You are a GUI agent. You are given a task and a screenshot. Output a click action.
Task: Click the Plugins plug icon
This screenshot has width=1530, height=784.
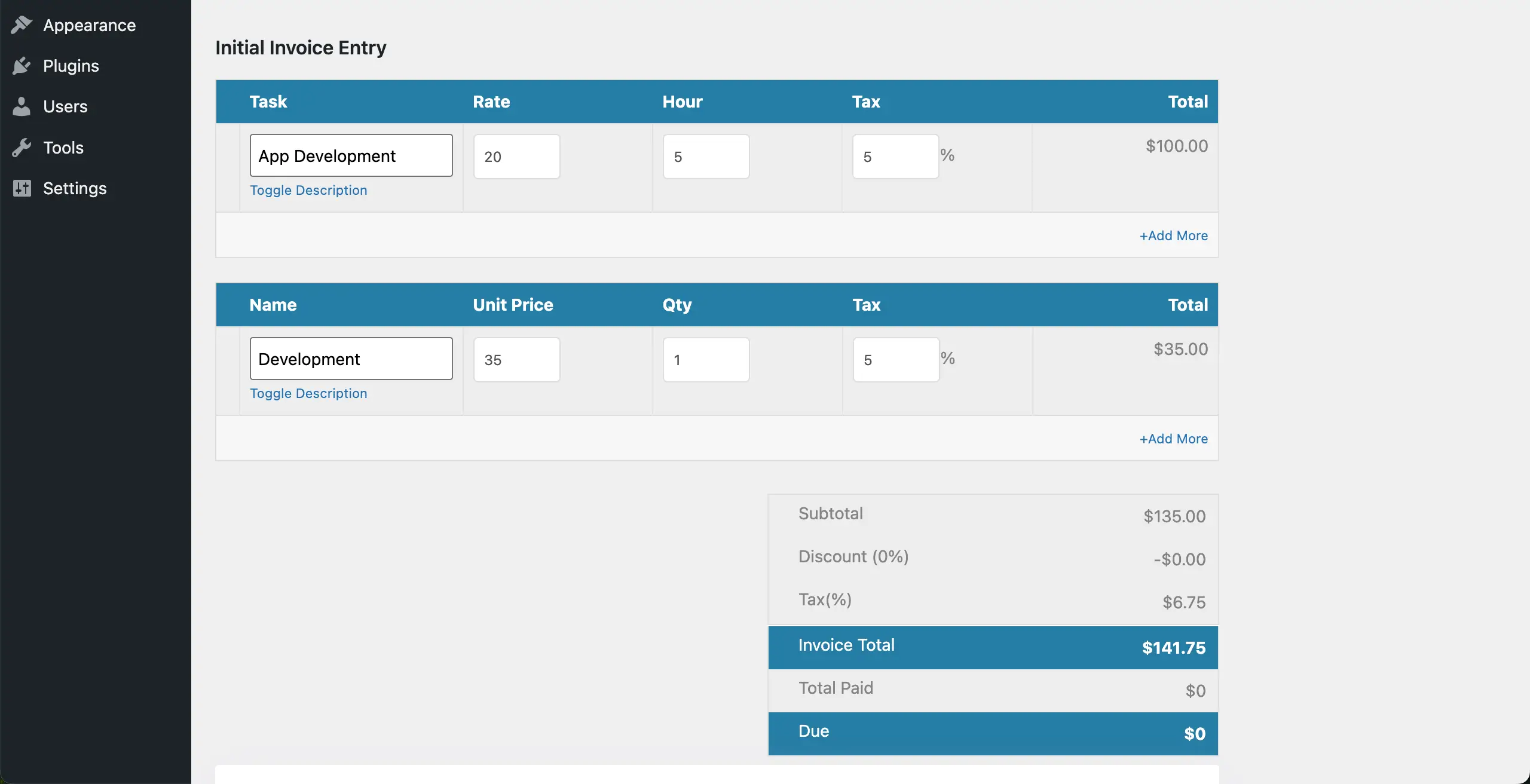[22, 66]
